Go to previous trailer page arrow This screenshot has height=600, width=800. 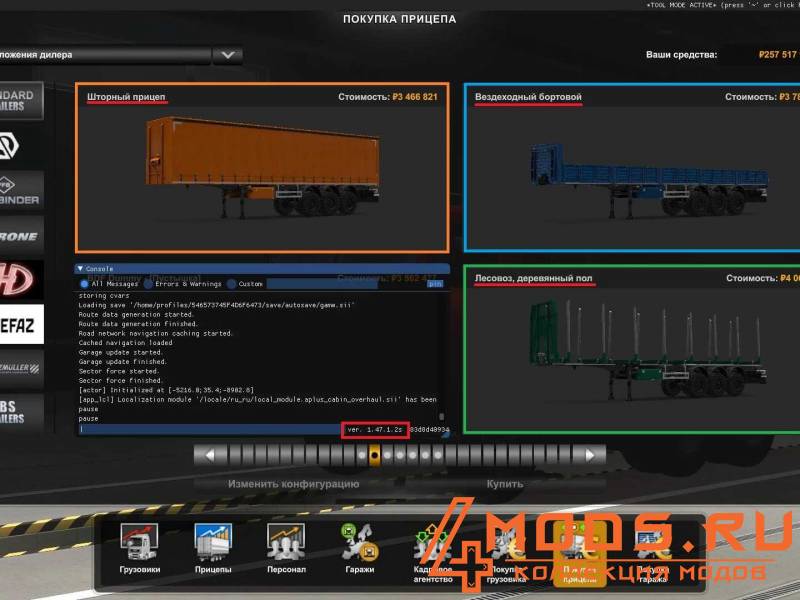pos(210,455)
